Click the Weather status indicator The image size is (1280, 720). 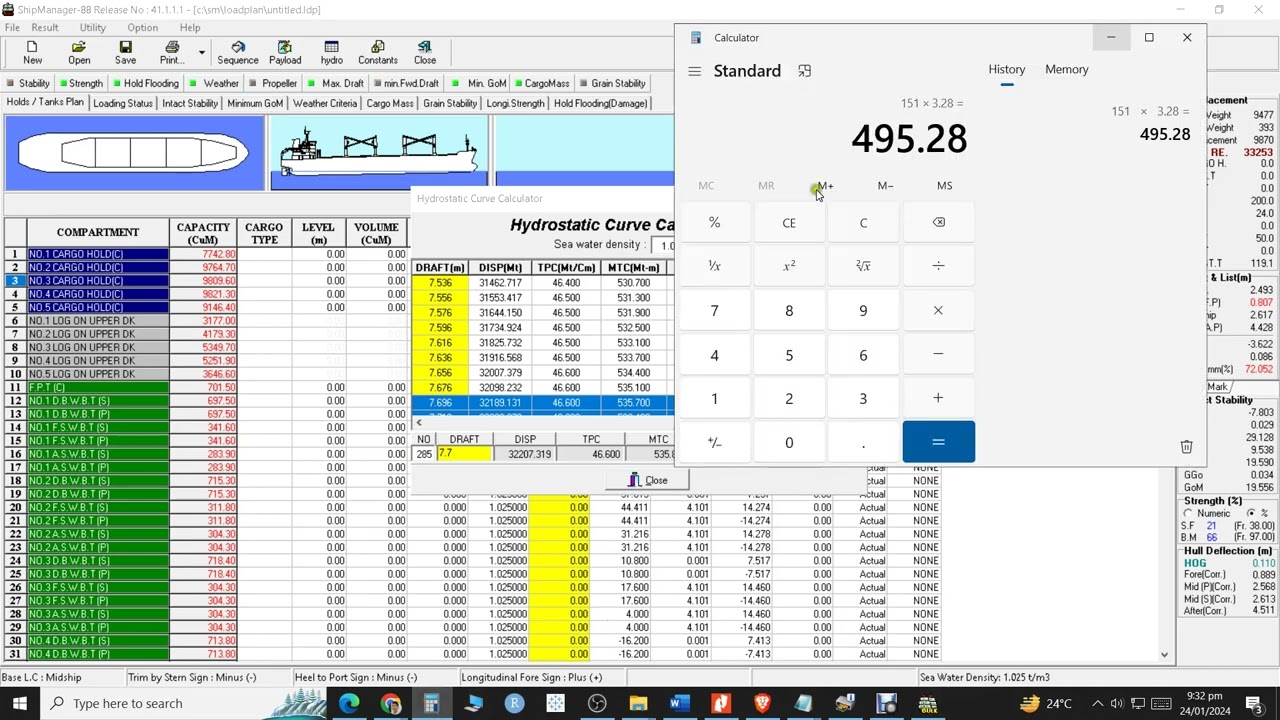(x=214, y=83)
